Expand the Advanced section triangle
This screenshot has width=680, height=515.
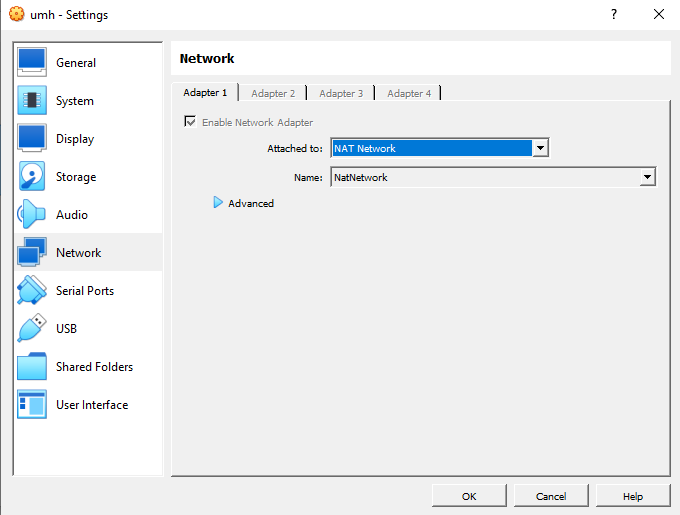tap(218, 202)
